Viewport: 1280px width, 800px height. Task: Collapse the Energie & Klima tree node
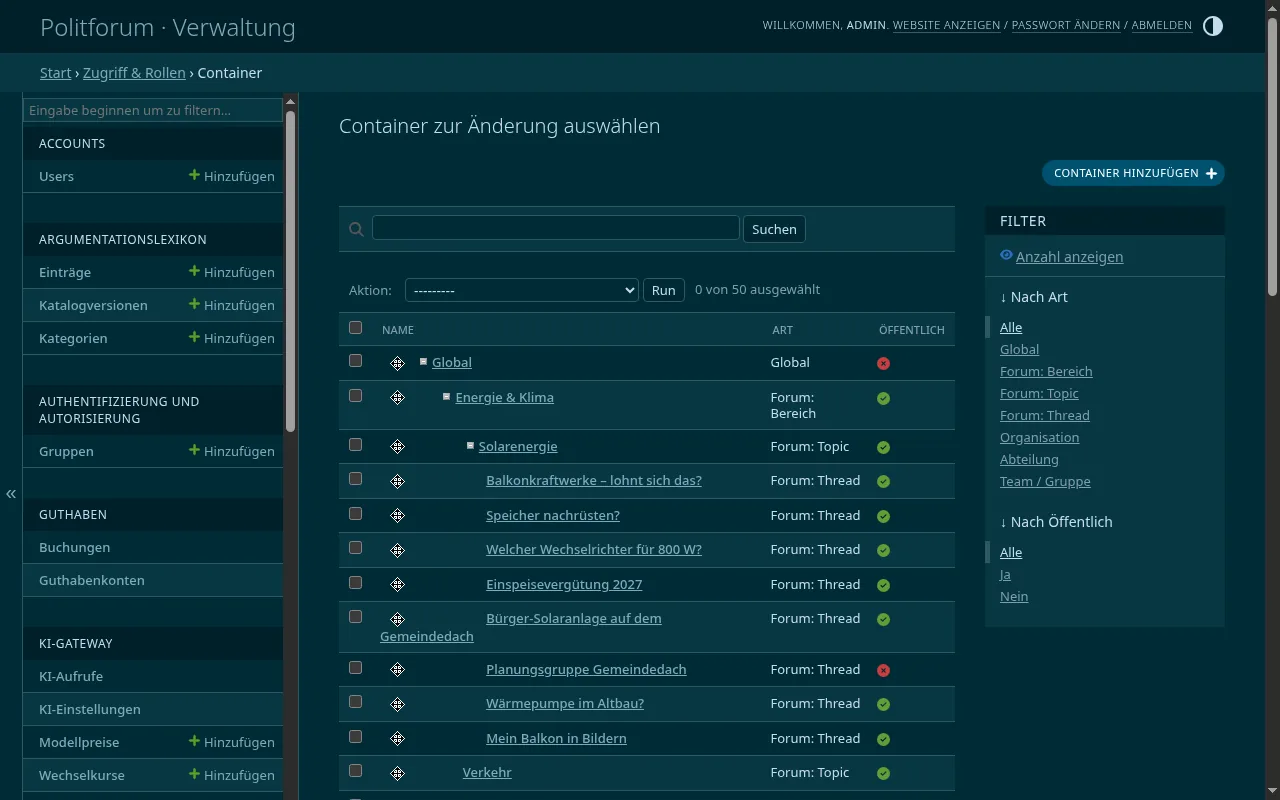tap(447, 397)
